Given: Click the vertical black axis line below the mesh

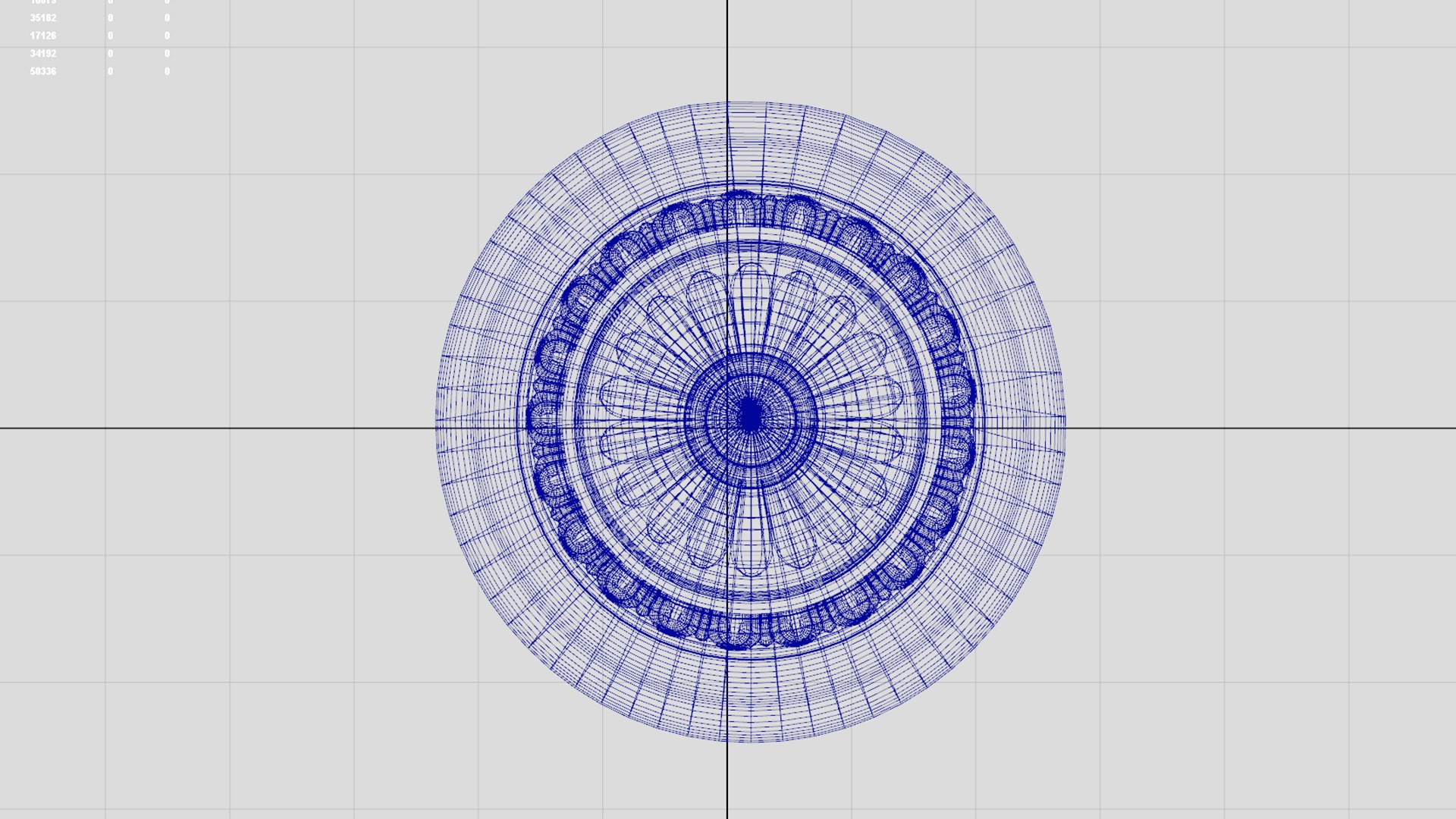Looking at the screenshot, I should coord(727,781).
